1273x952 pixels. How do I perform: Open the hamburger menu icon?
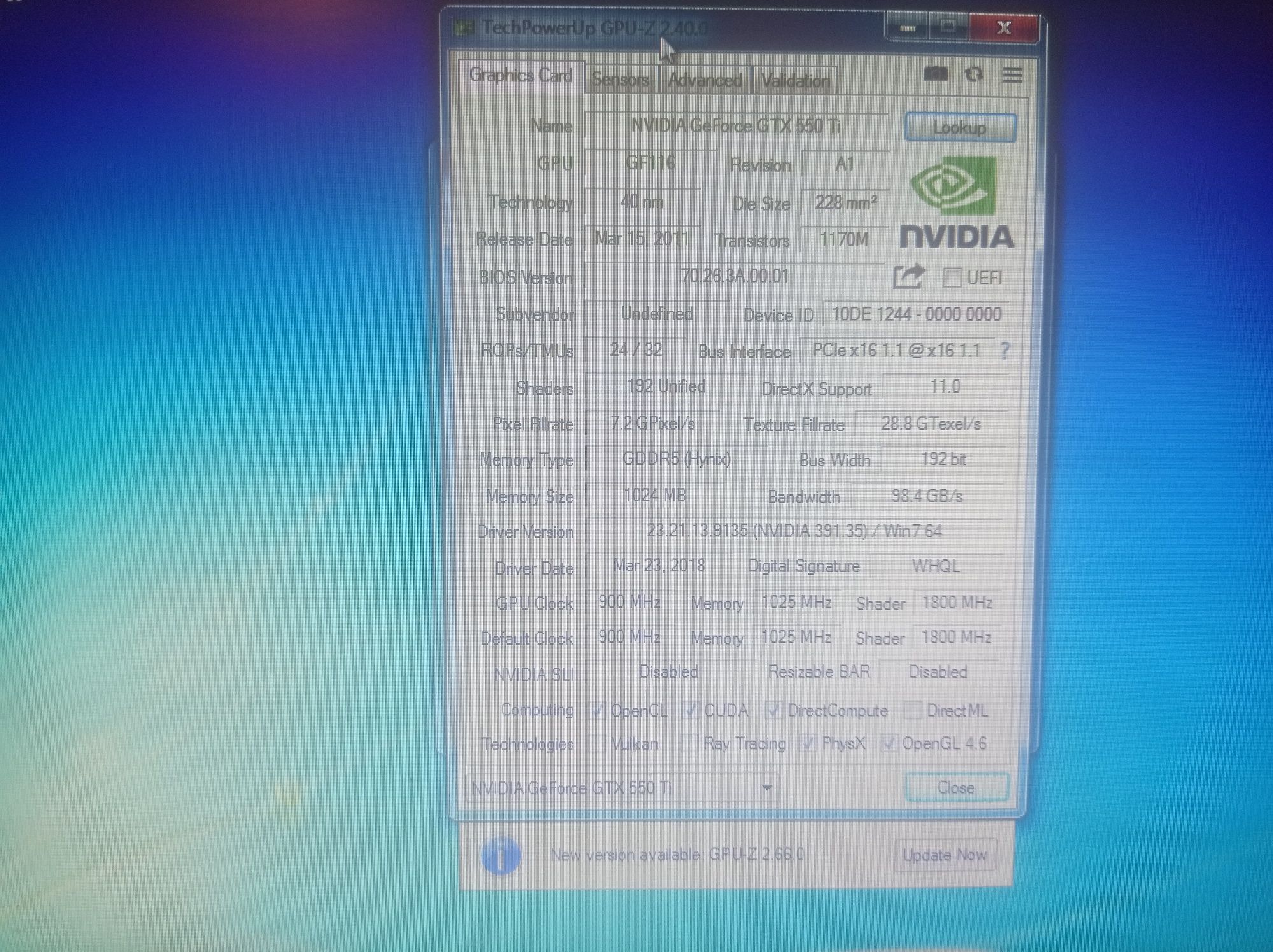click(x=1013, y=75)
